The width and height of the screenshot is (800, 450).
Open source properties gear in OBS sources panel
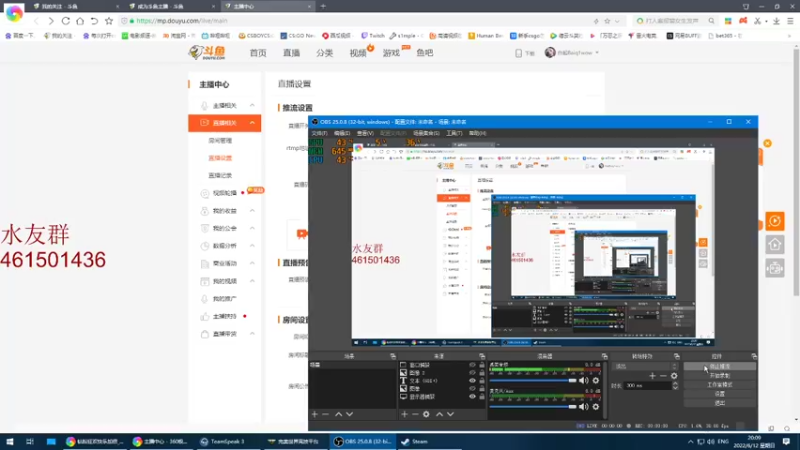pos(426,414)
